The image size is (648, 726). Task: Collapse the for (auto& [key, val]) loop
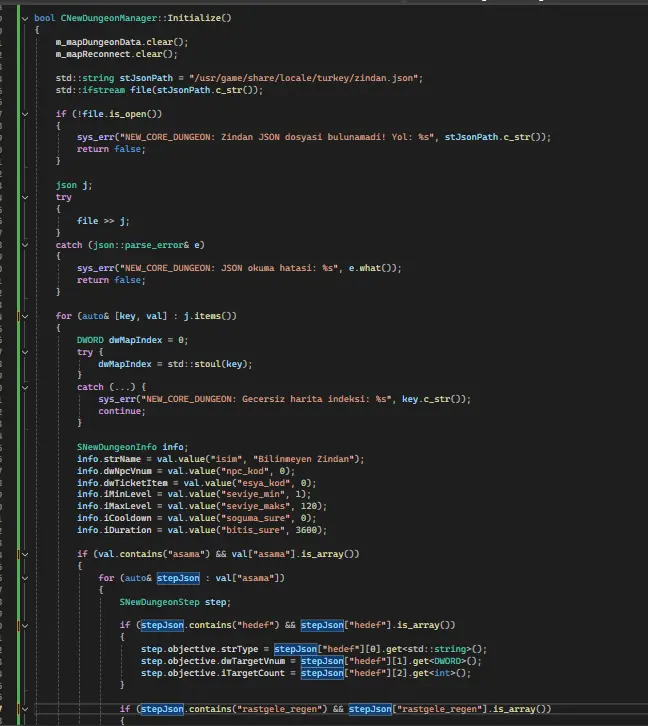pyautogui.click(x=25, y=316)
